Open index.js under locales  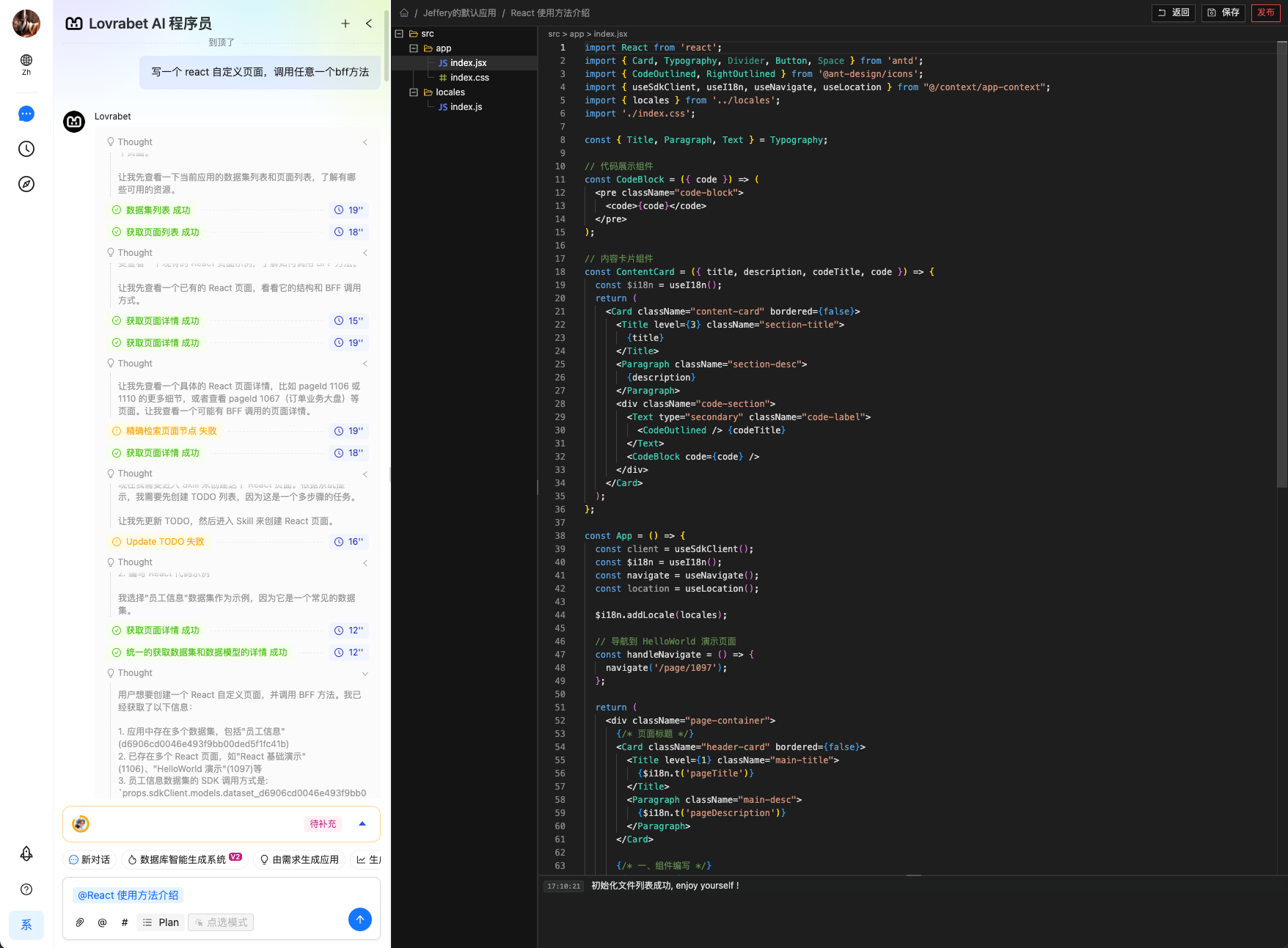click(x=464, y=107)
